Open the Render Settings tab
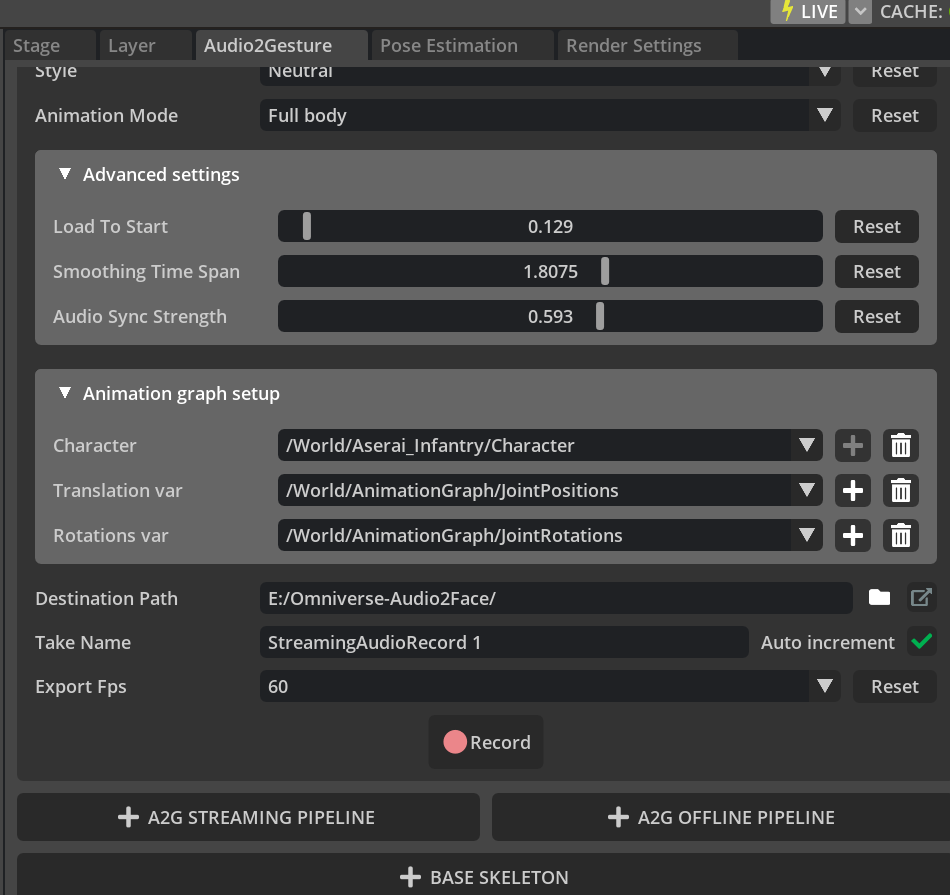 (x=633, y=46)
